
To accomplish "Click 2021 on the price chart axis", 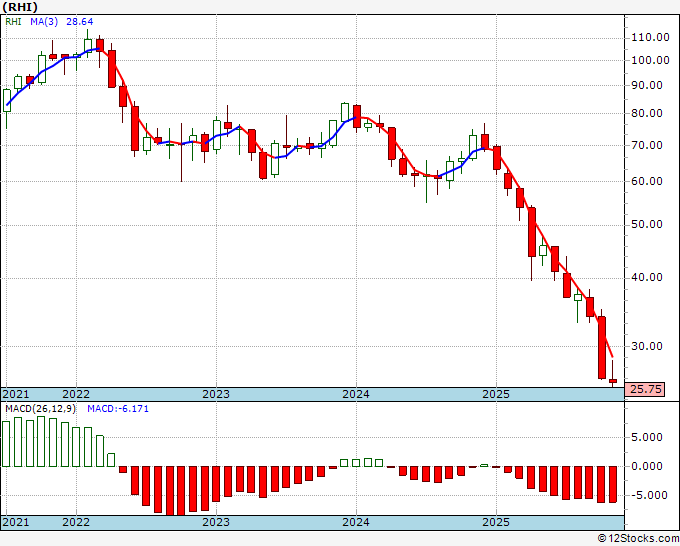I will coord(16,394).
